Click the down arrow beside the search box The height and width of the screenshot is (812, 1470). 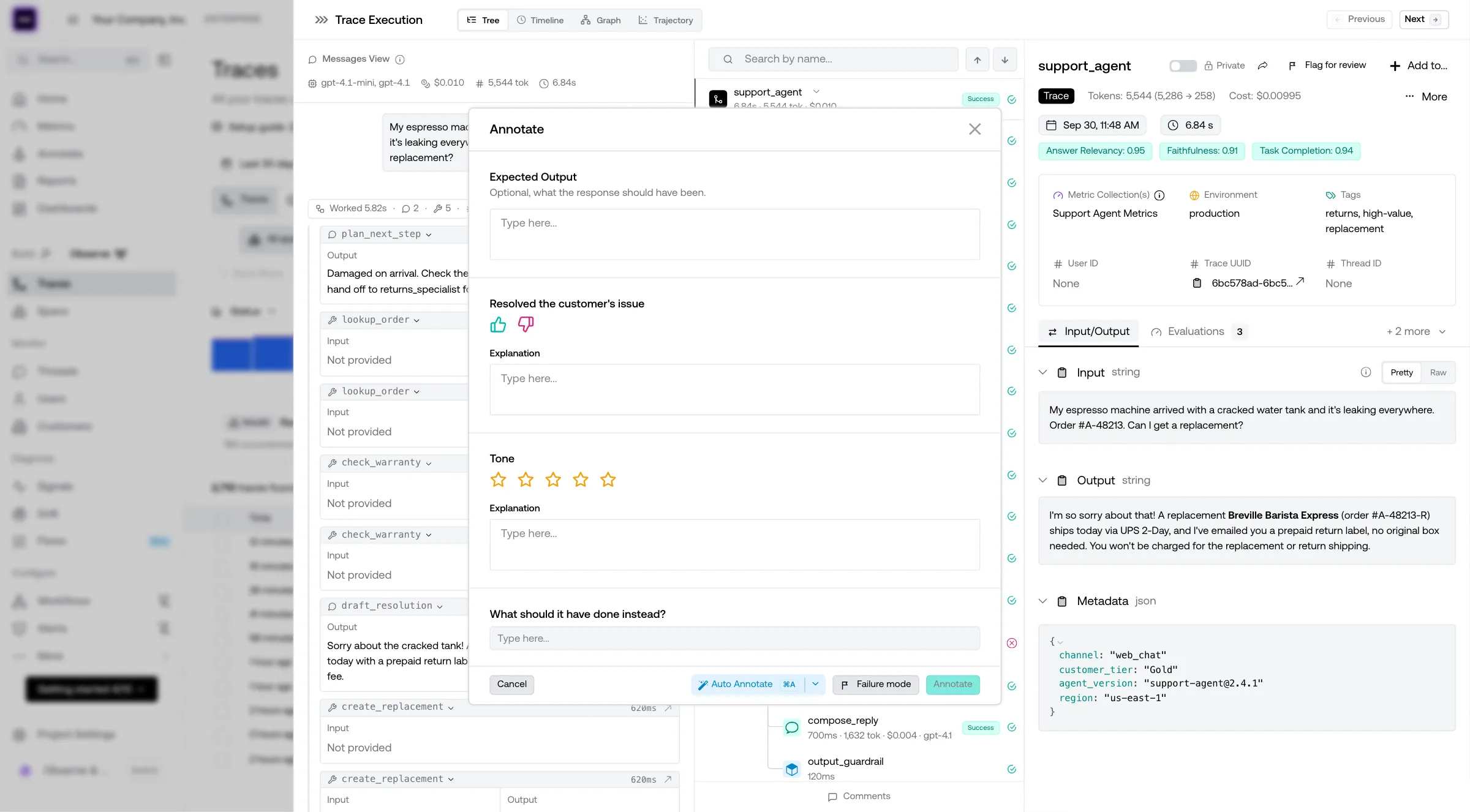[1005, 59]
